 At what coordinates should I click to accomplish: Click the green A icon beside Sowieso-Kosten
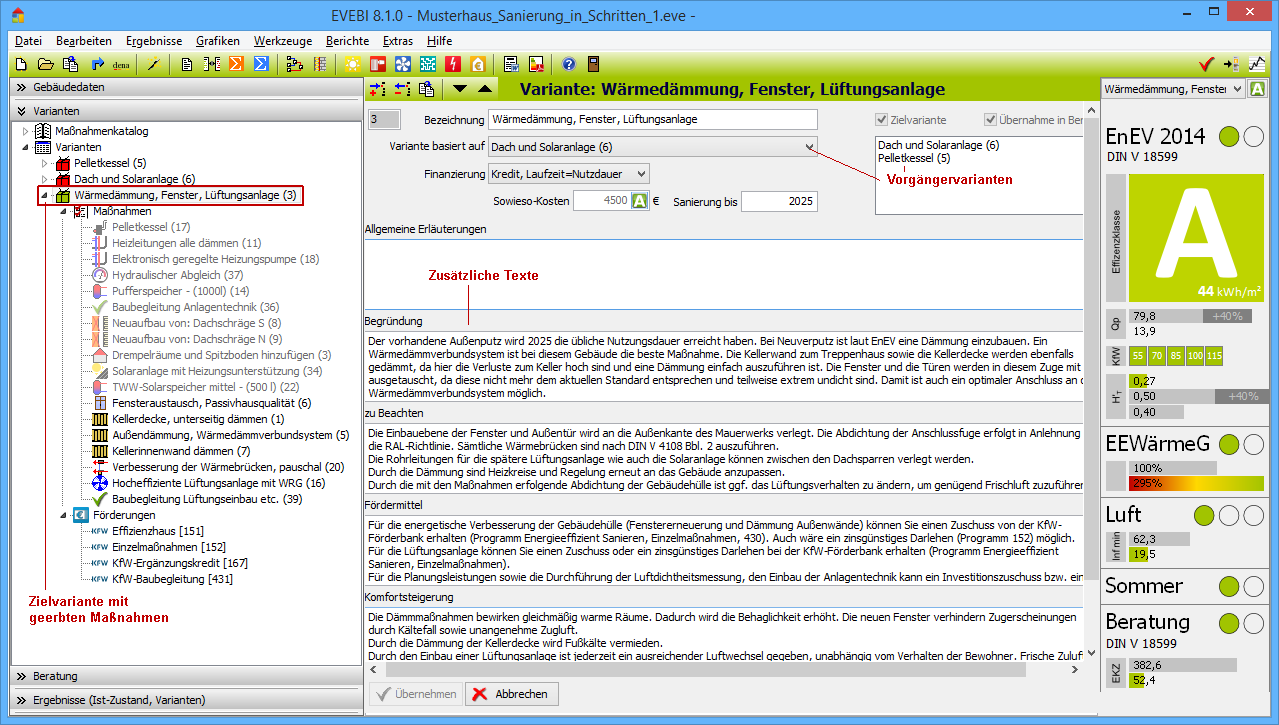pyautogui.click(x=640, y=201)
